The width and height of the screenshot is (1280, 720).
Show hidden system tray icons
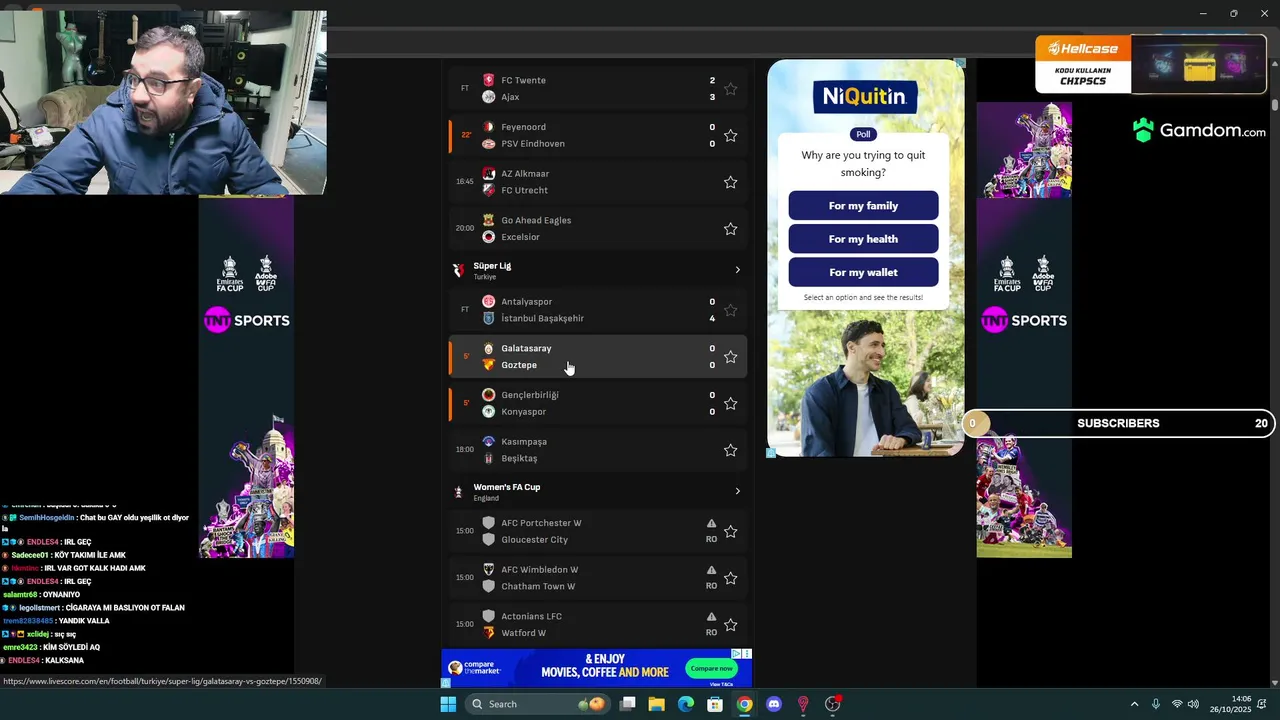tap(1134, 704)
